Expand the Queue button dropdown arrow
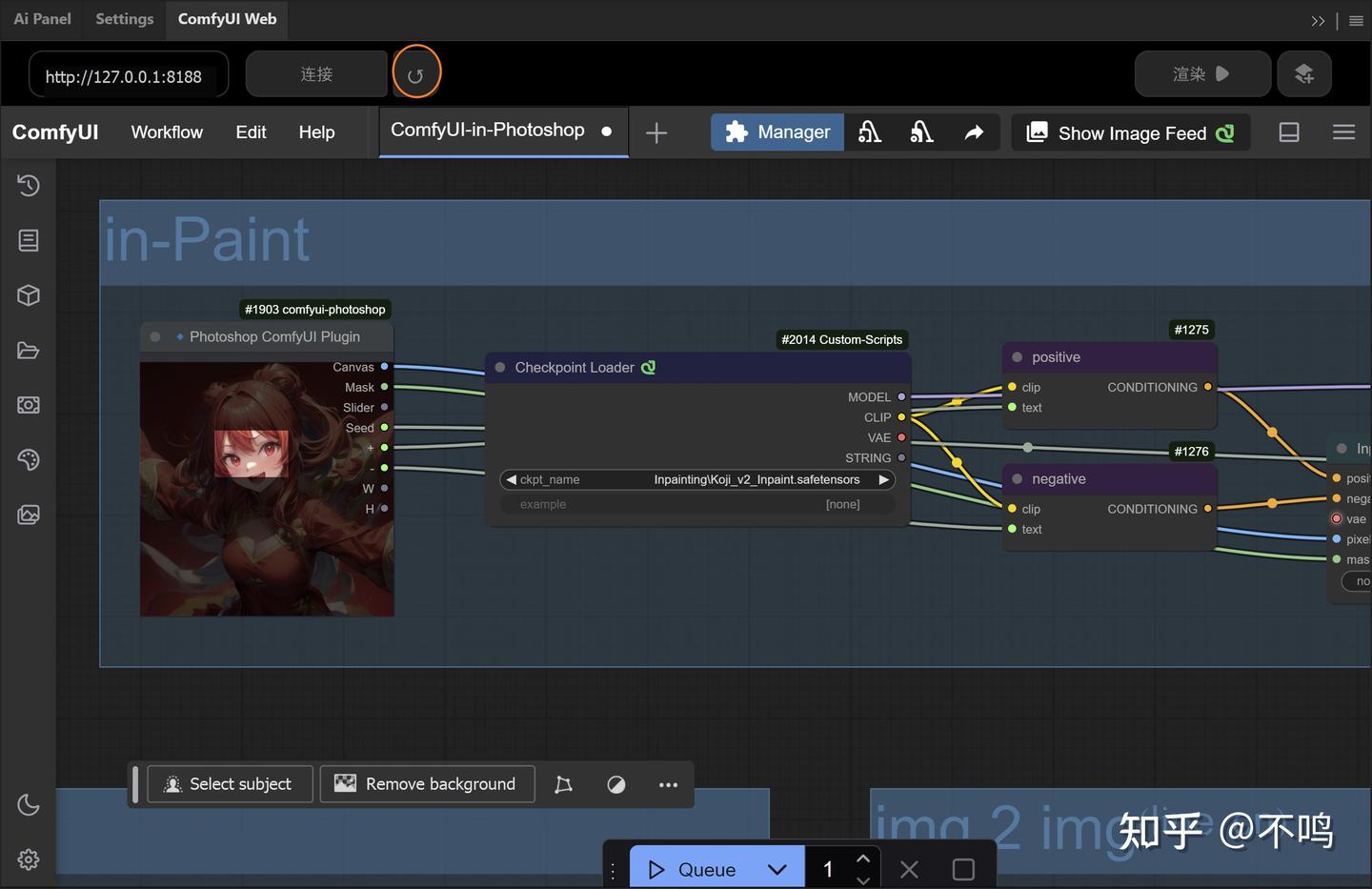The width and height of the screenshot is (1372, 889). coord(777,869)
